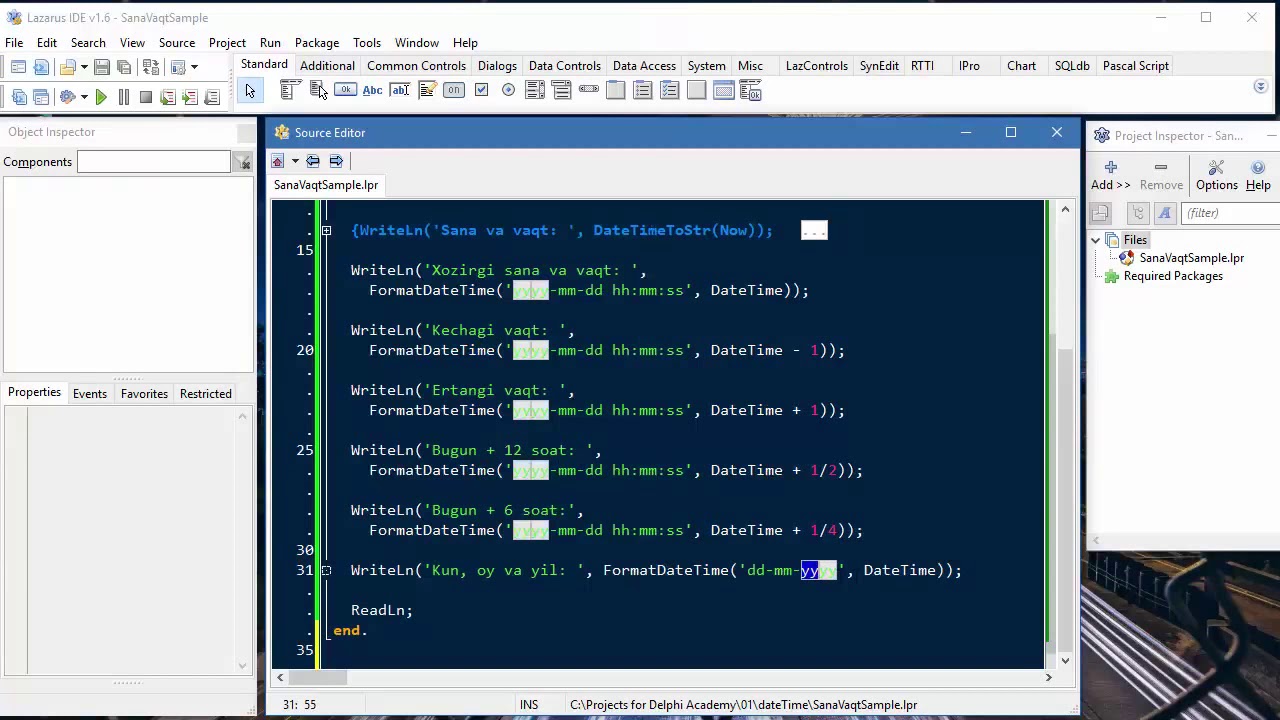Open the Events tab in Object Inspector
The image size is (1280, 720).
89,394
